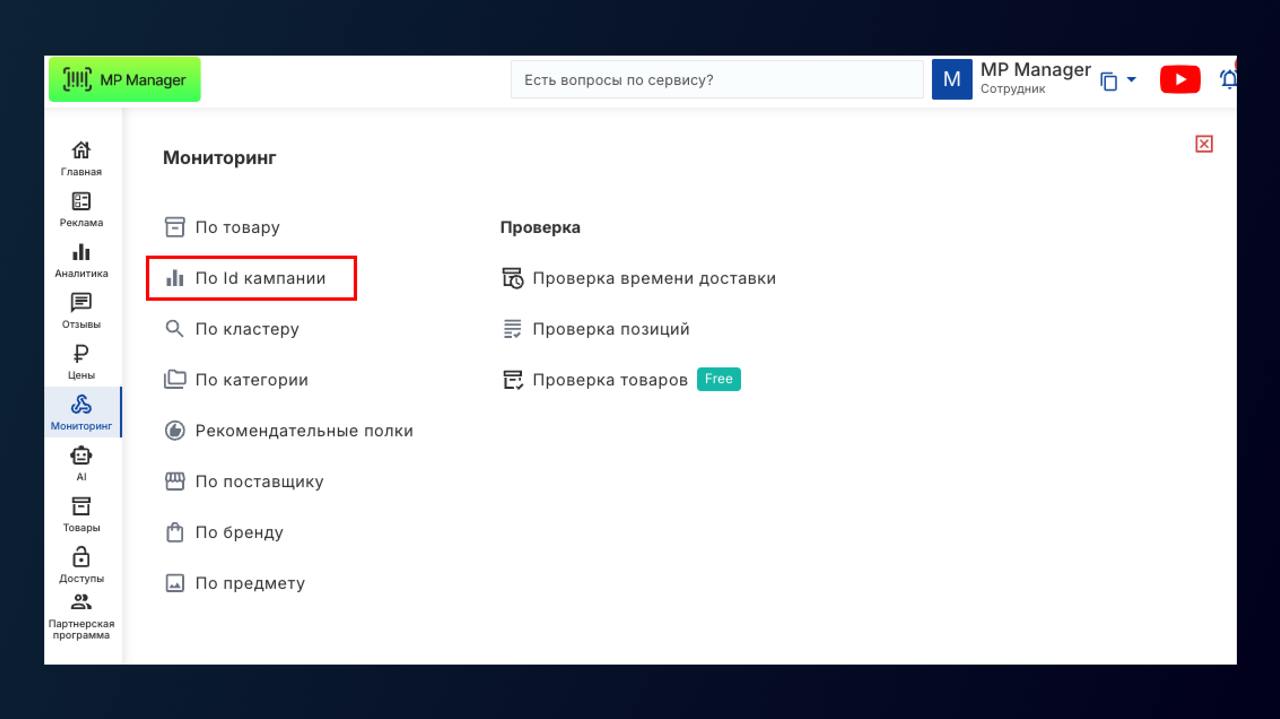
Task: Select По Id кампании menu item
Action: pyautogui.click(x=260, y=278)
